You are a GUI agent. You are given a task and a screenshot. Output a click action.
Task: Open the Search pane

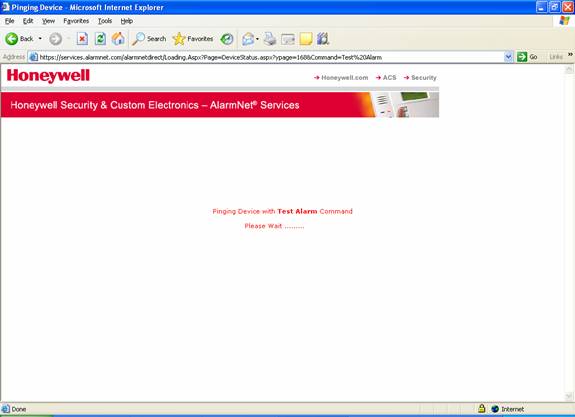click(149, 39)
